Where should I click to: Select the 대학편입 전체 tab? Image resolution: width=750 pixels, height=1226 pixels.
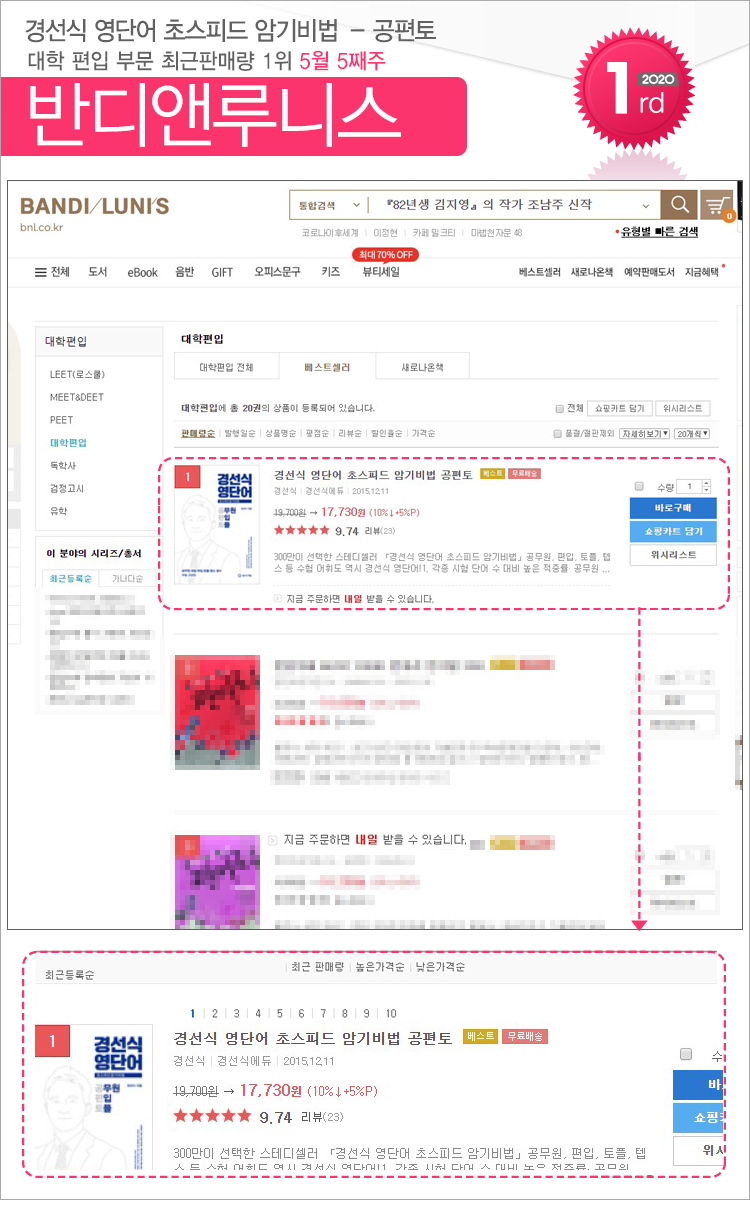pyautogui.click(x=226, y=367)
